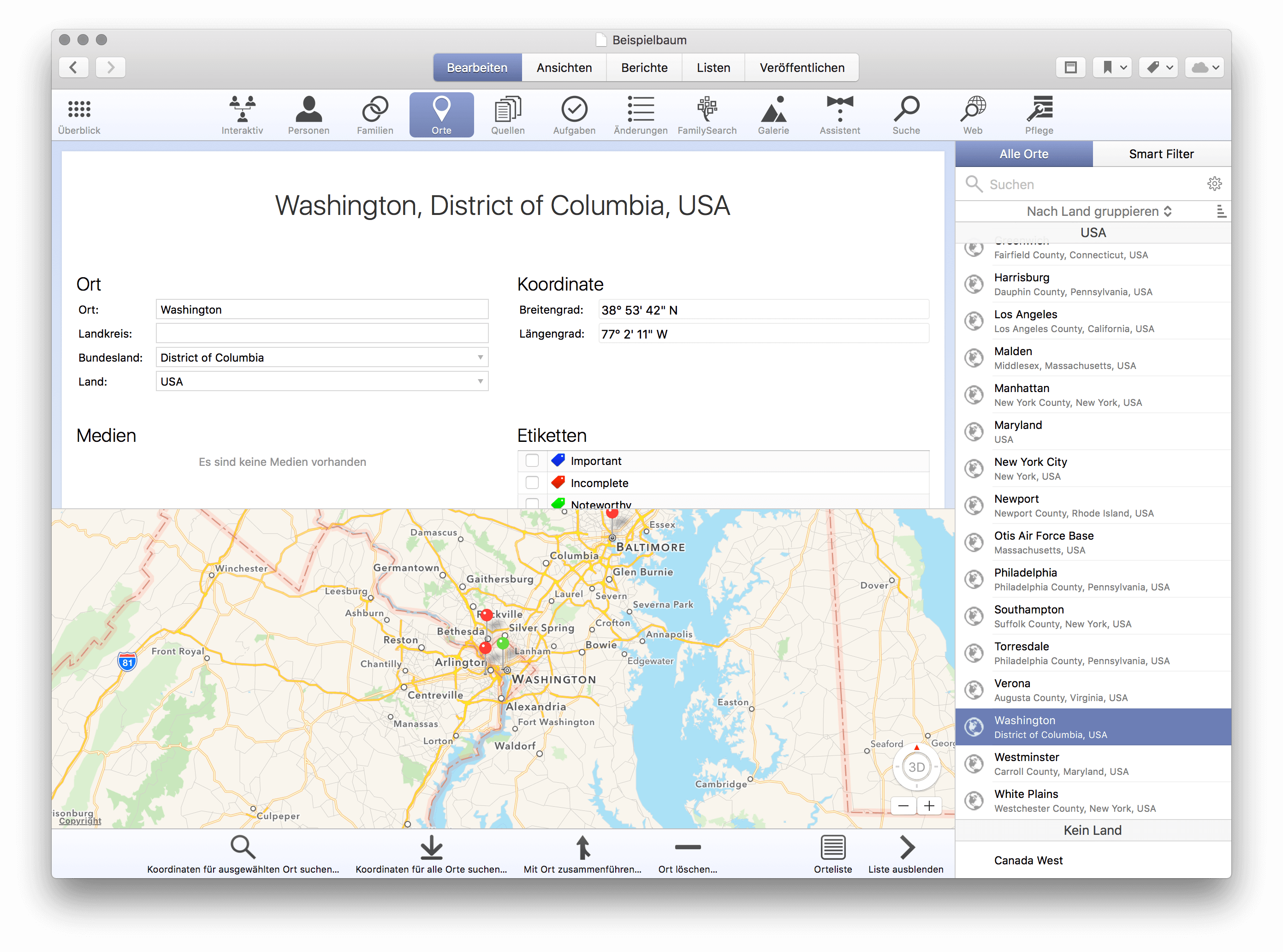This screenshot has height=952, width=1283.
Task: Open the FamilySearch tool
Action: 707,115
